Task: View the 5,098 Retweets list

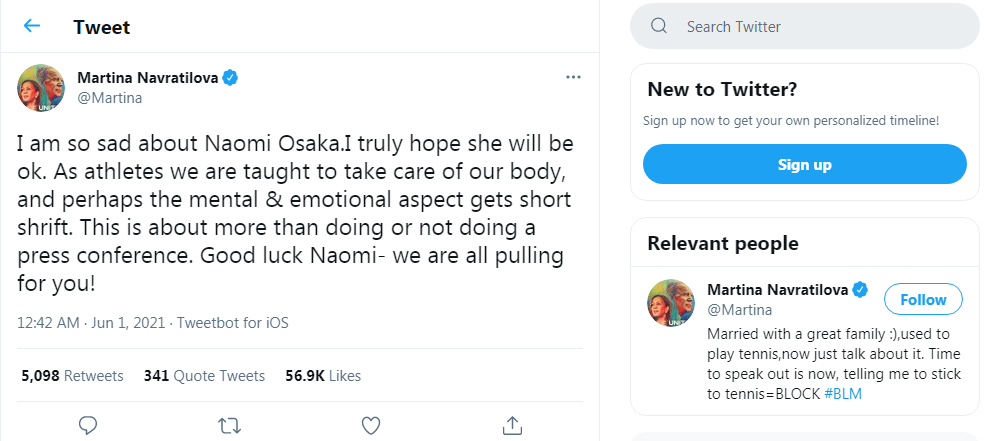Action: 72,376
